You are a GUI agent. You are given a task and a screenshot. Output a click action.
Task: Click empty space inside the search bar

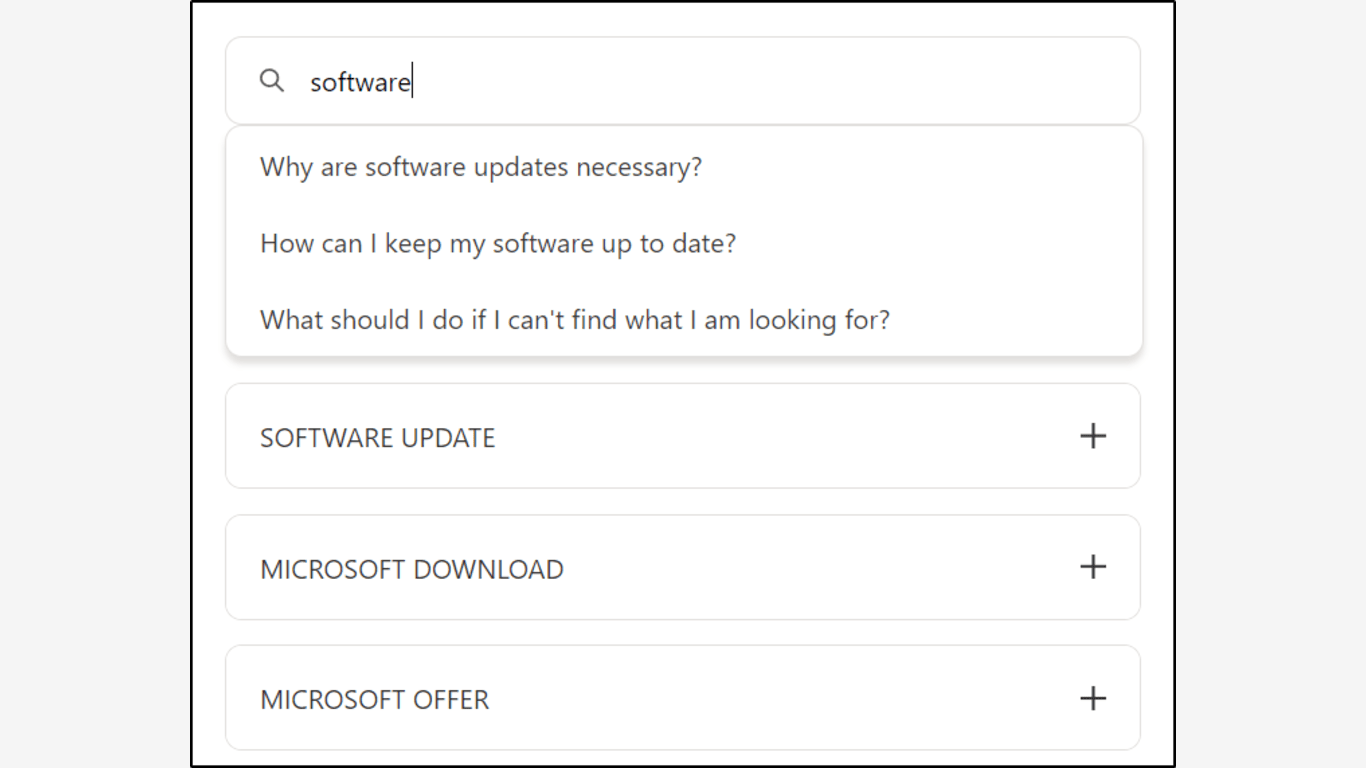coord(800,81)
